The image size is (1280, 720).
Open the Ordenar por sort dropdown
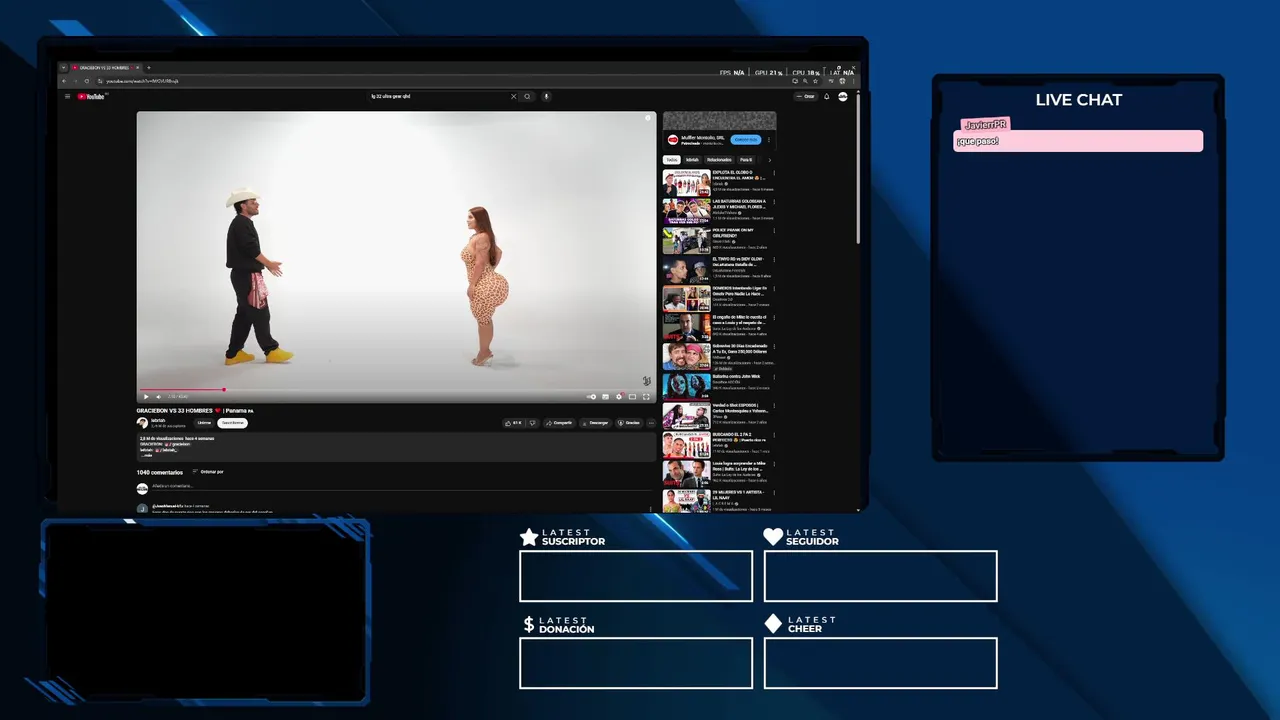coord(208,471)
